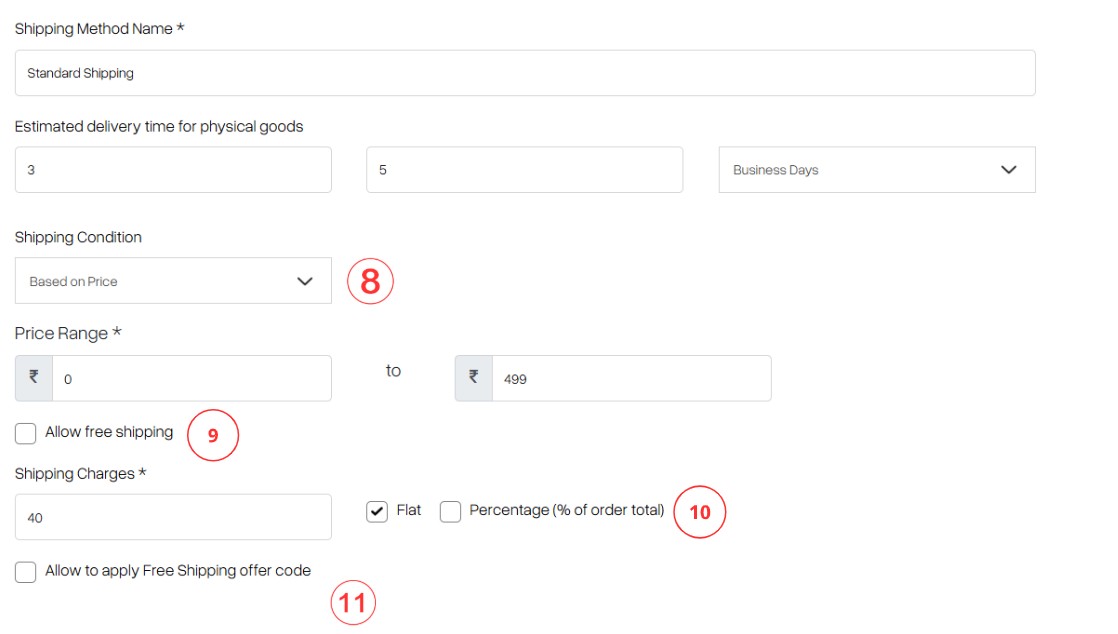Viewport: 1118px width, 634px height.
Task: Enable the Allow free shipping checkbox
Action: [26, 433]
